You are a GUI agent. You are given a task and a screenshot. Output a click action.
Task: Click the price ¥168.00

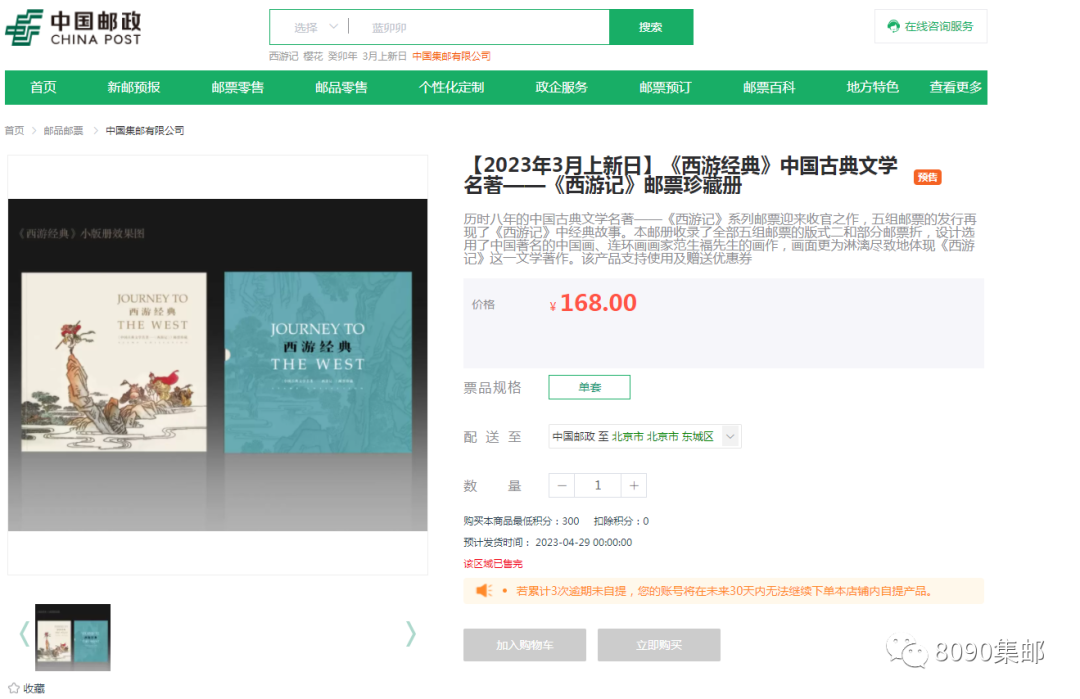tap(593, 303)
